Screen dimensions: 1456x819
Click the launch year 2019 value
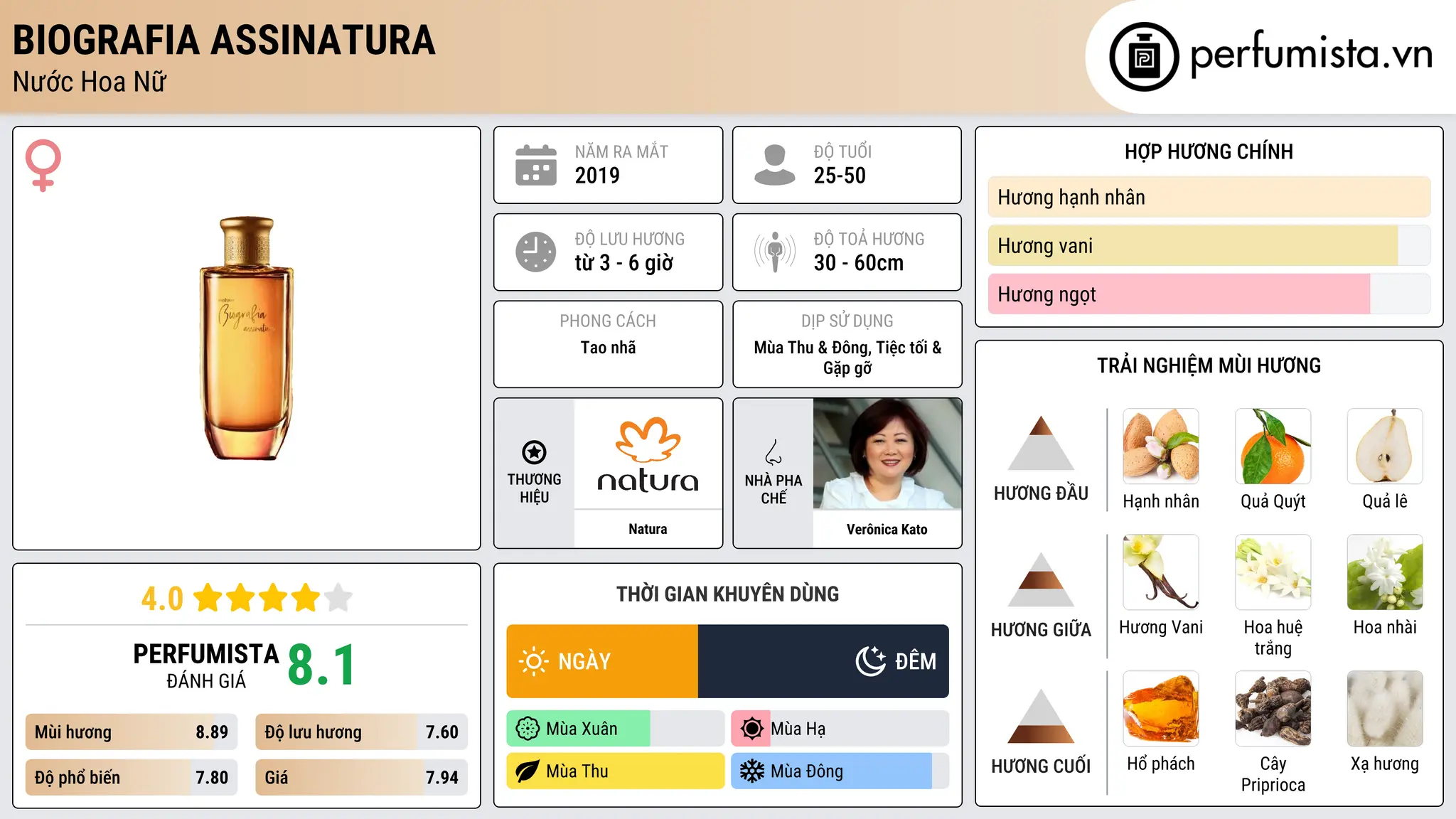(597, 176)
